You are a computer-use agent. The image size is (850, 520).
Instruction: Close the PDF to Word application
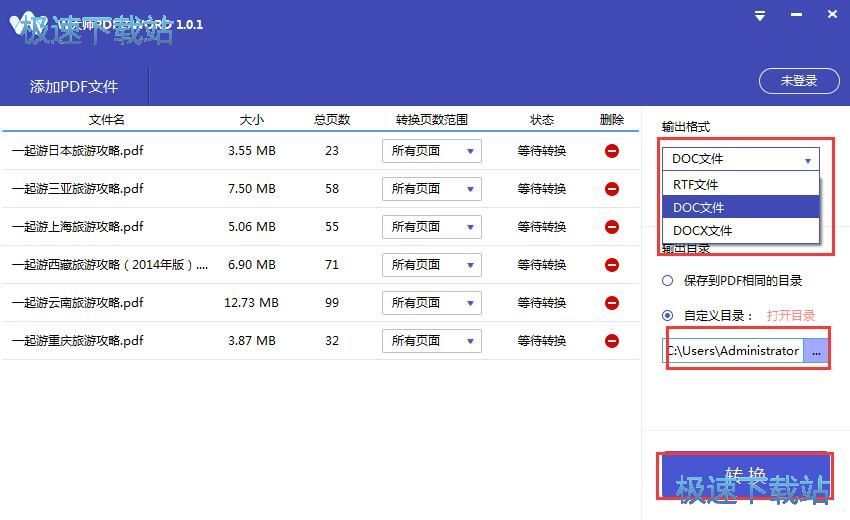pos(832,15)
